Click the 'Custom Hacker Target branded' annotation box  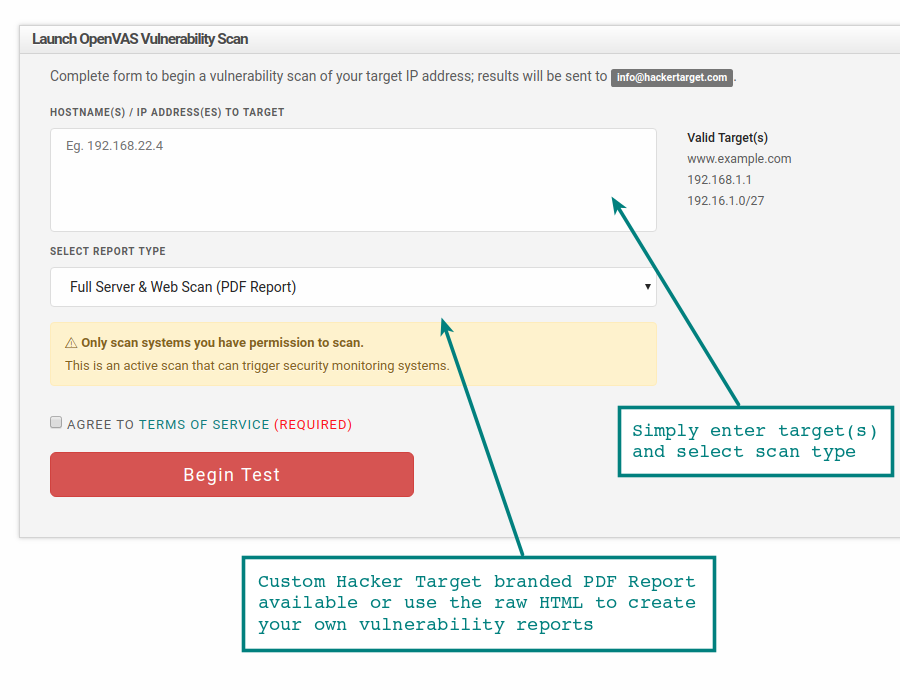pyautogui.click(x=479, y=604)
